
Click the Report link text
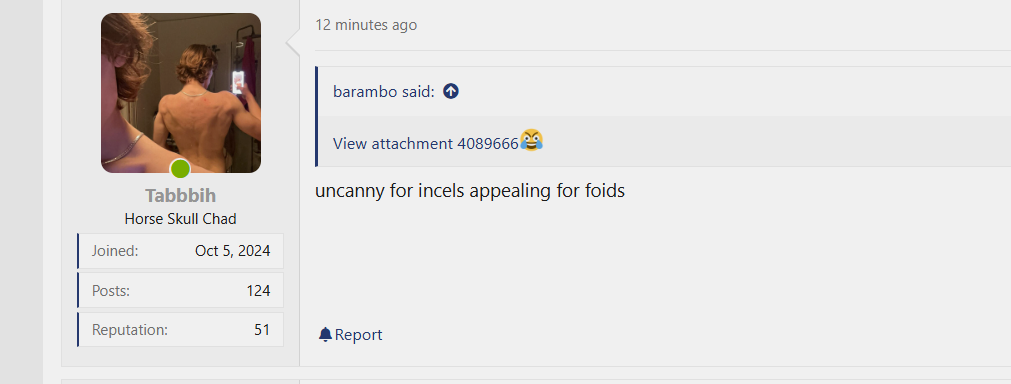tap(358, 335)
